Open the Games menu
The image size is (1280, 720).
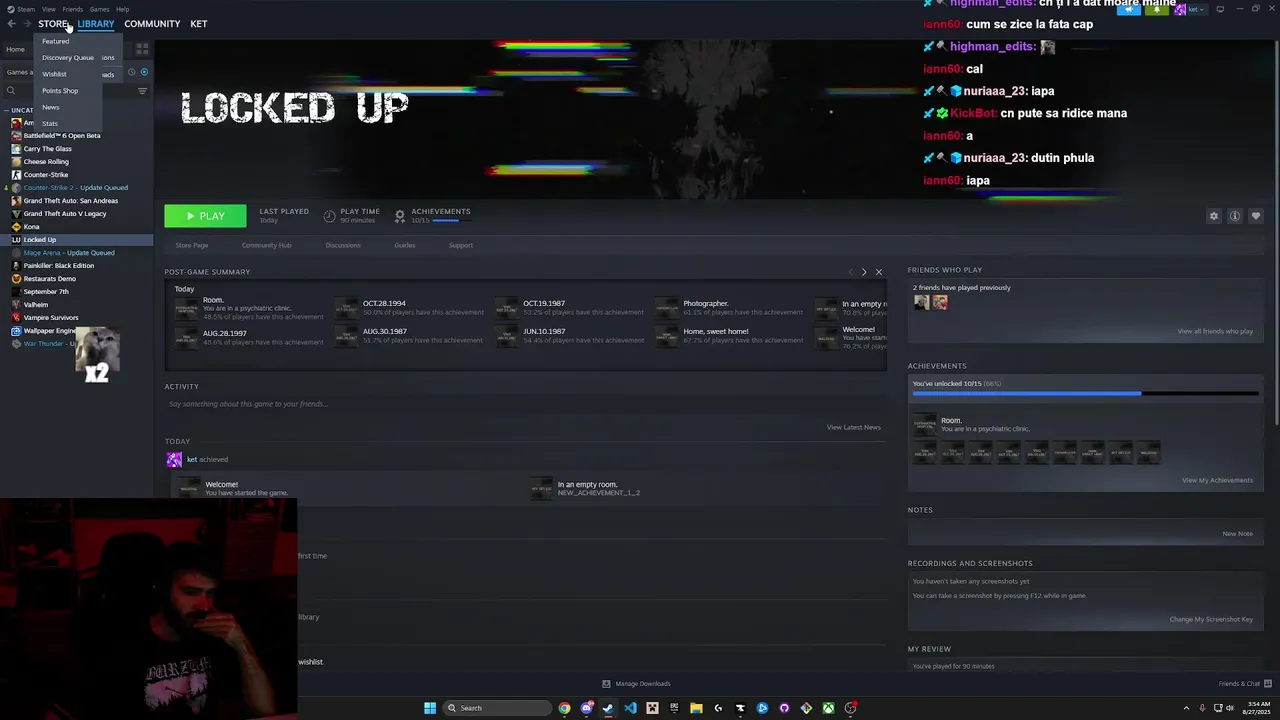pyautogui.click(x=99, y=9)
